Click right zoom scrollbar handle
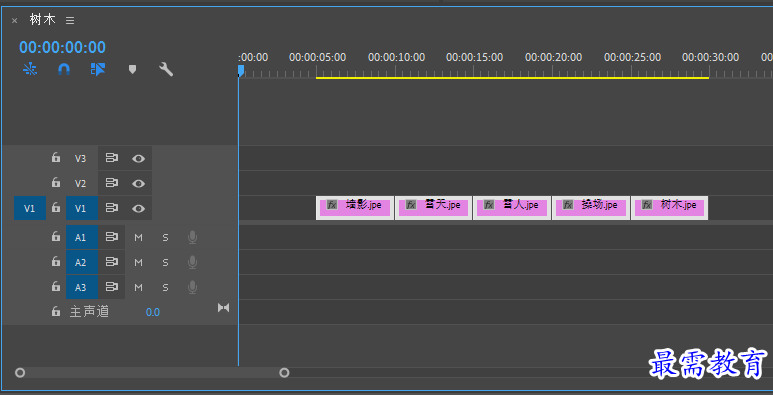This screenshot has width=773, height=395. click(x=284, y=373)
